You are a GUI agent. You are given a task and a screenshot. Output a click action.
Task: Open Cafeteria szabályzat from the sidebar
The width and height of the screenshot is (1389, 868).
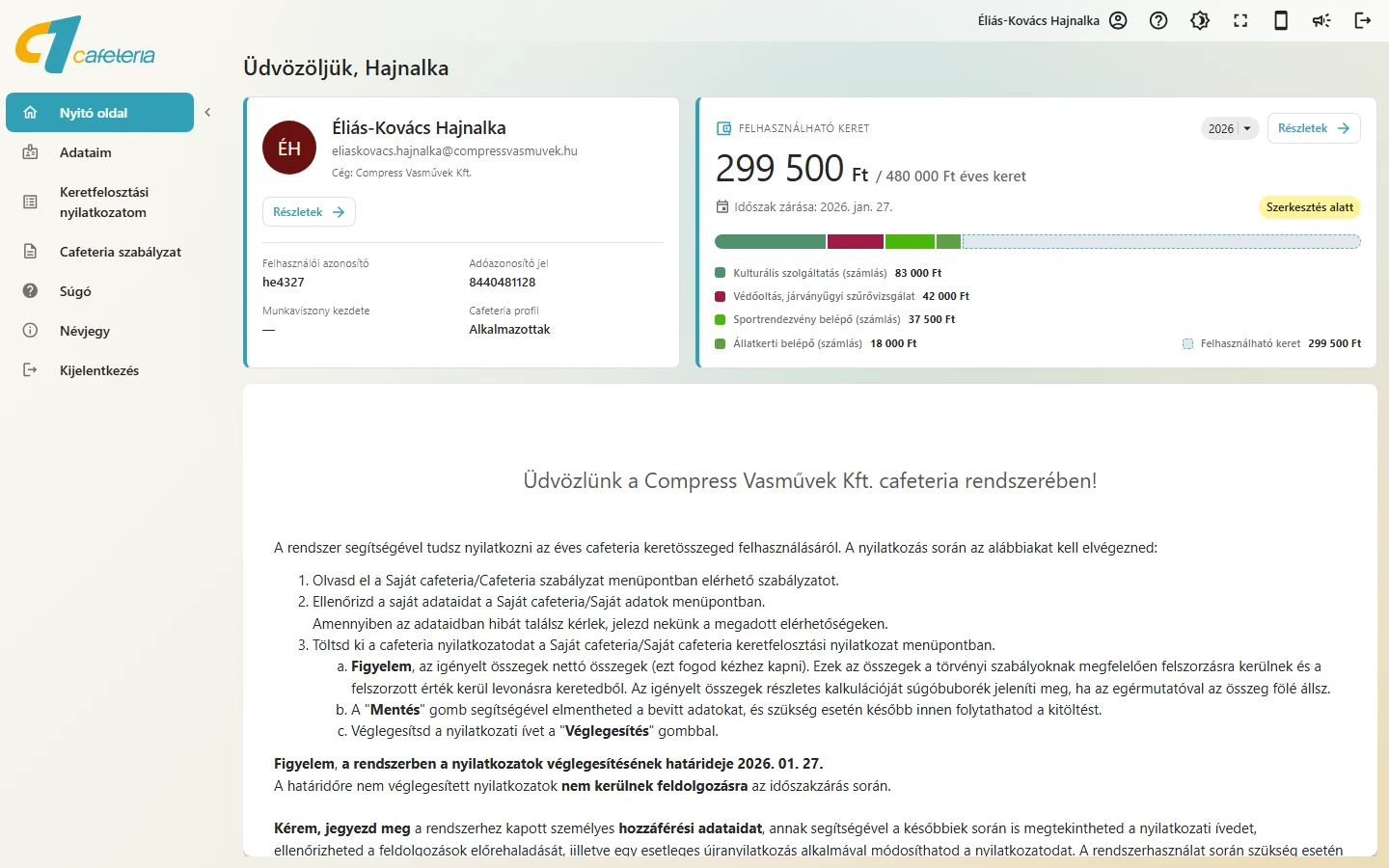point(99,252)
